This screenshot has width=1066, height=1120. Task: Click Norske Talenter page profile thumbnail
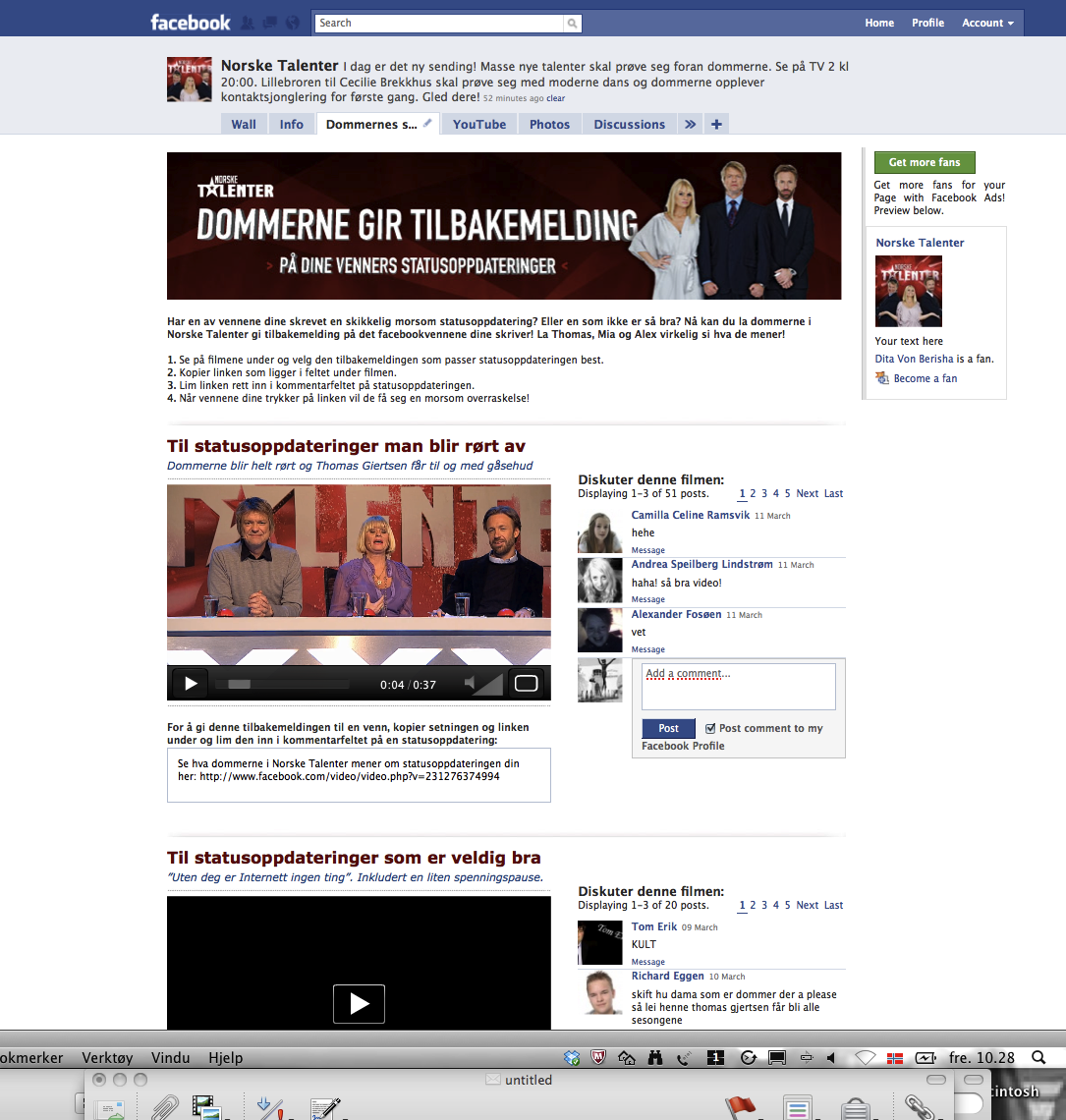pos(190,80)
